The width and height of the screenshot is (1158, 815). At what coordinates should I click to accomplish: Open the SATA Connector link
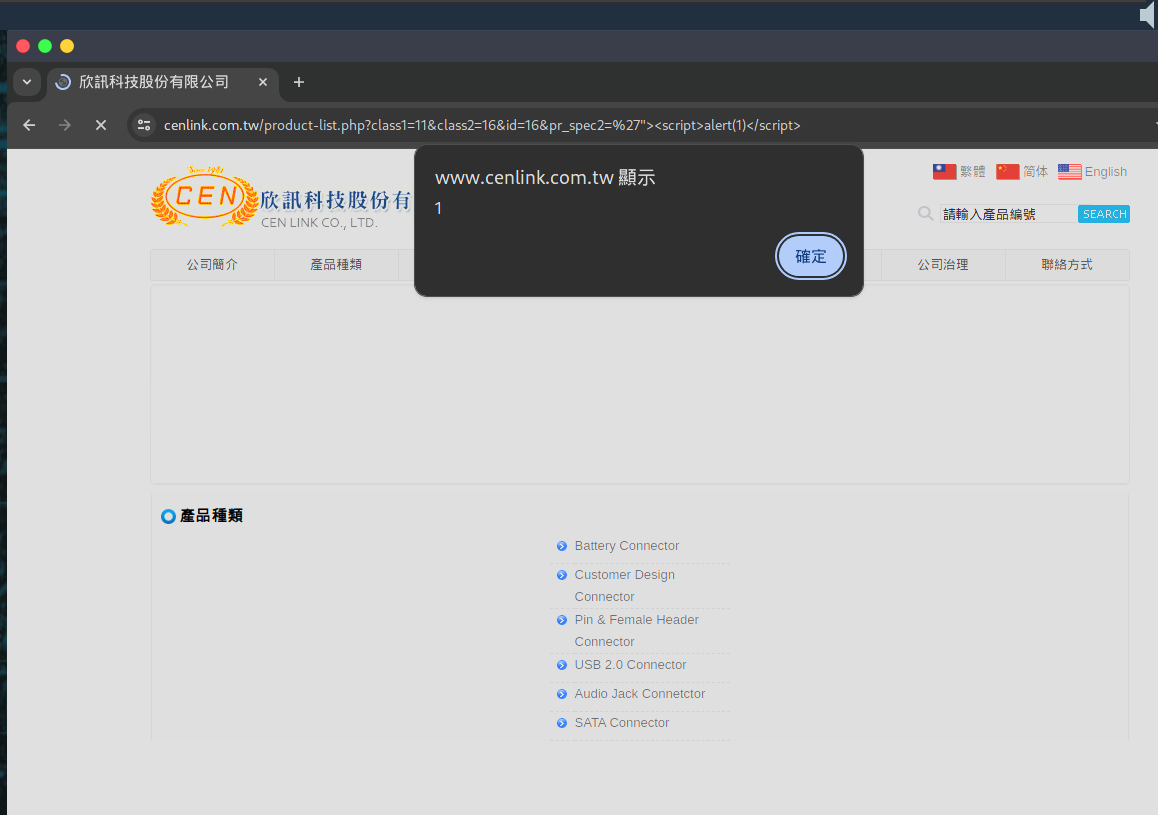[x=622, y=723]
